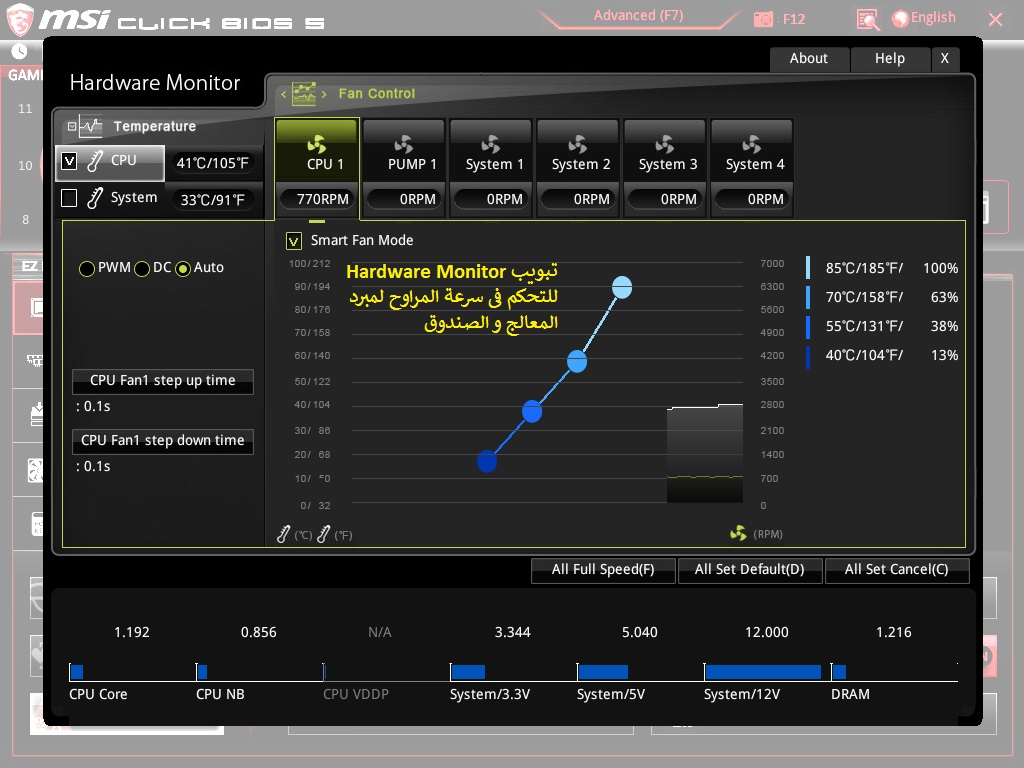The width and height of the screenshot is (1024, 768).
Task: Open CPU Fan1 step down time setting
Action: click(163, 441)
